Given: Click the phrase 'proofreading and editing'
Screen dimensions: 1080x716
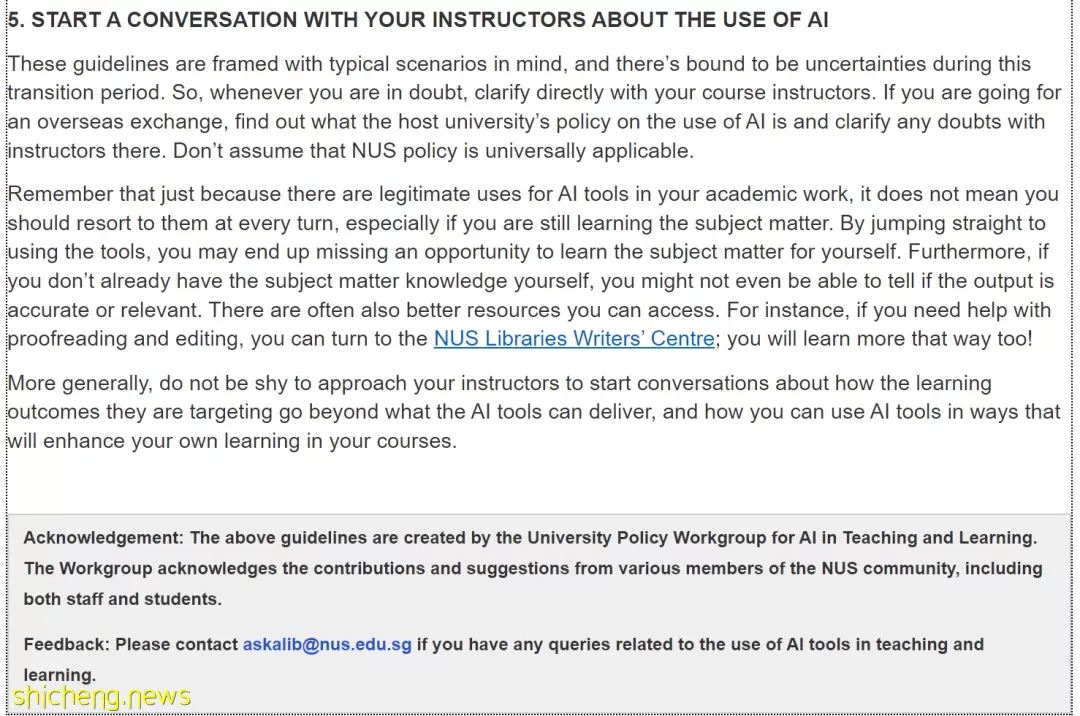Looking at the screenshot, I should tap(123, 339).
